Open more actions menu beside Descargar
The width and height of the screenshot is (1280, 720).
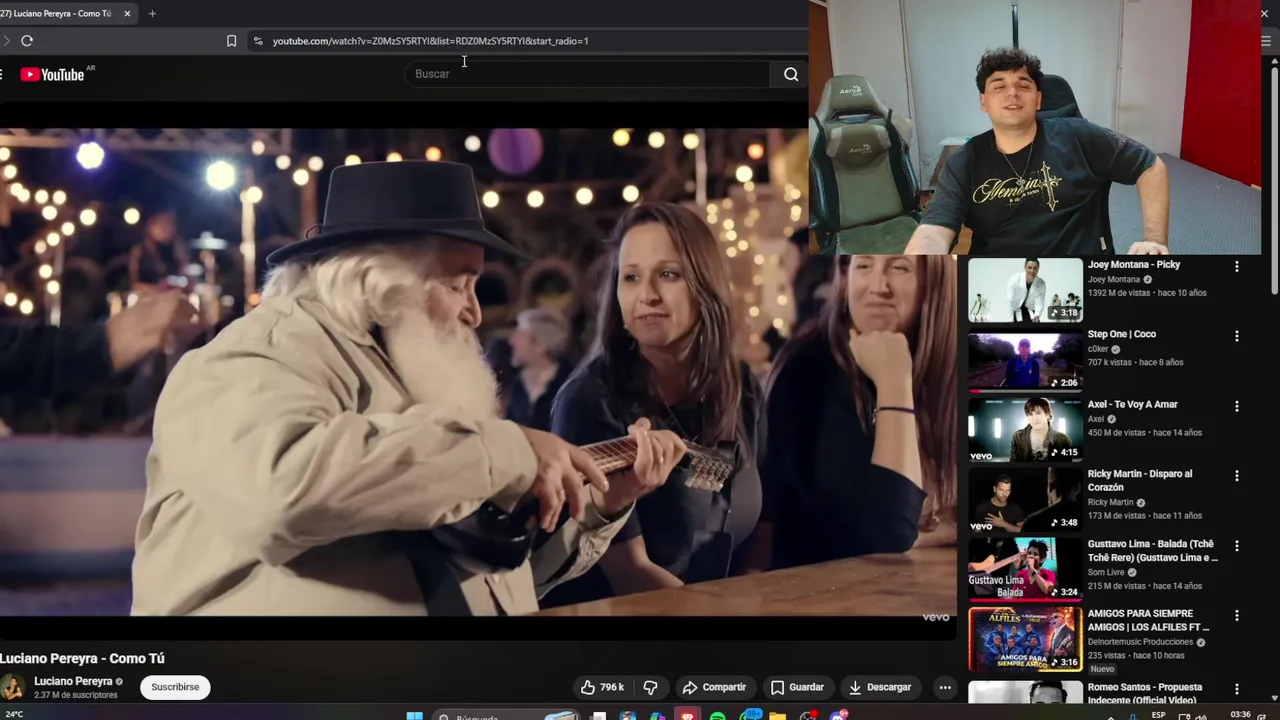tap(945, 687)
